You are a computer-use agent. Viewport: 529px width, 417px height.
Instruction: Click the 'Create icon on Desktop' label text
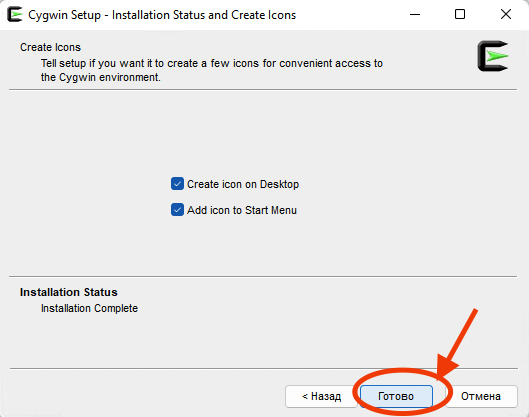pos(243,184)
